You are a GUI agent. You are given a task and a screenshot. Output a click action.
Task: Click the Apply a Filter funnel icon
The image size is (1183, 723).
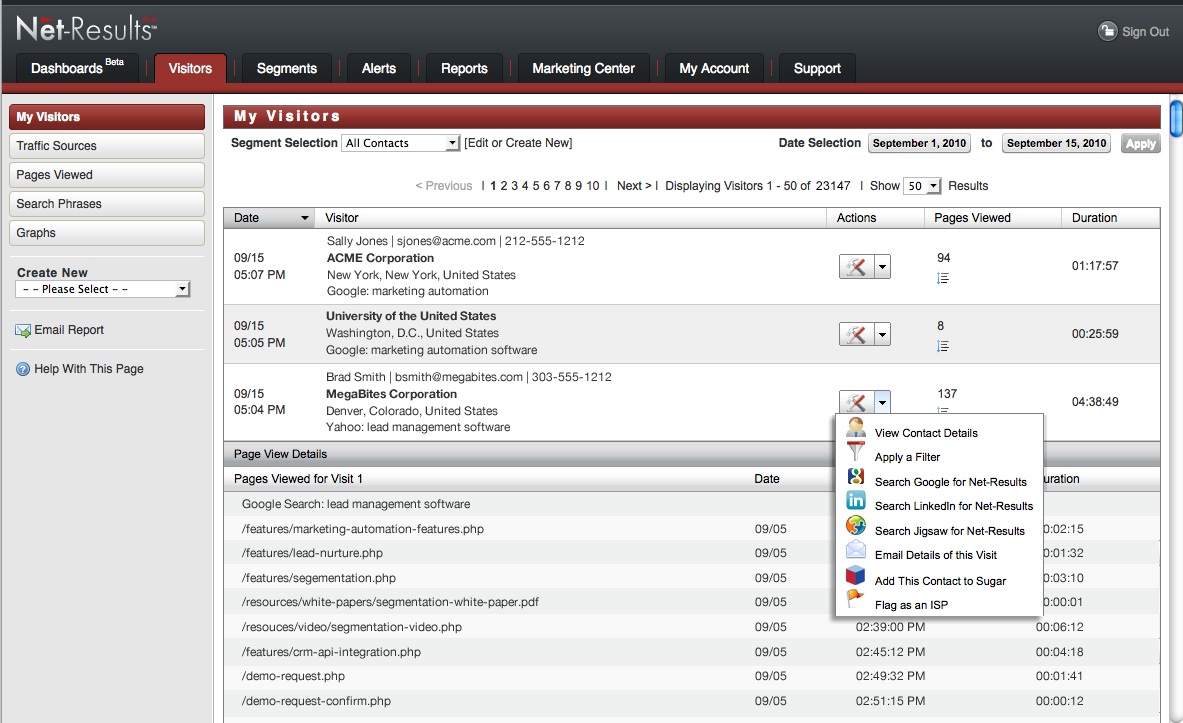pyautogui.click(x=856, y=451)
